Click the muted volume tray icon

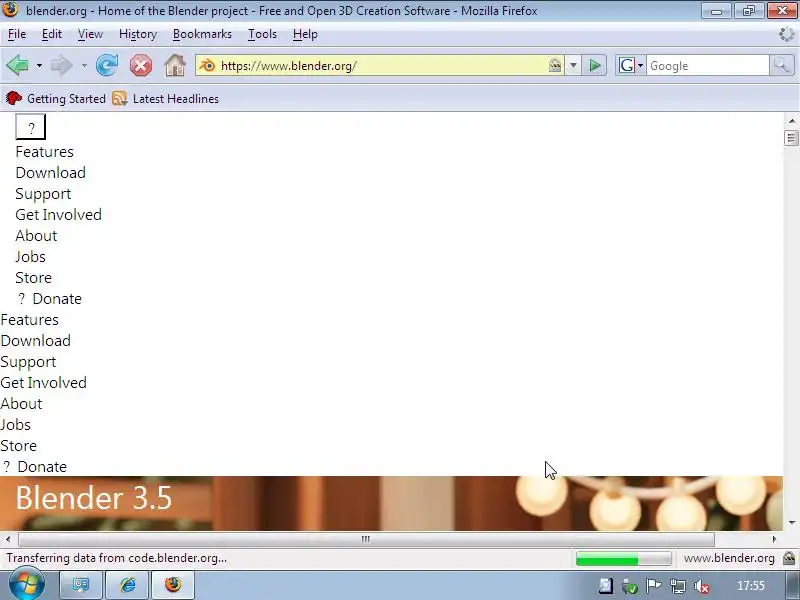702,586
